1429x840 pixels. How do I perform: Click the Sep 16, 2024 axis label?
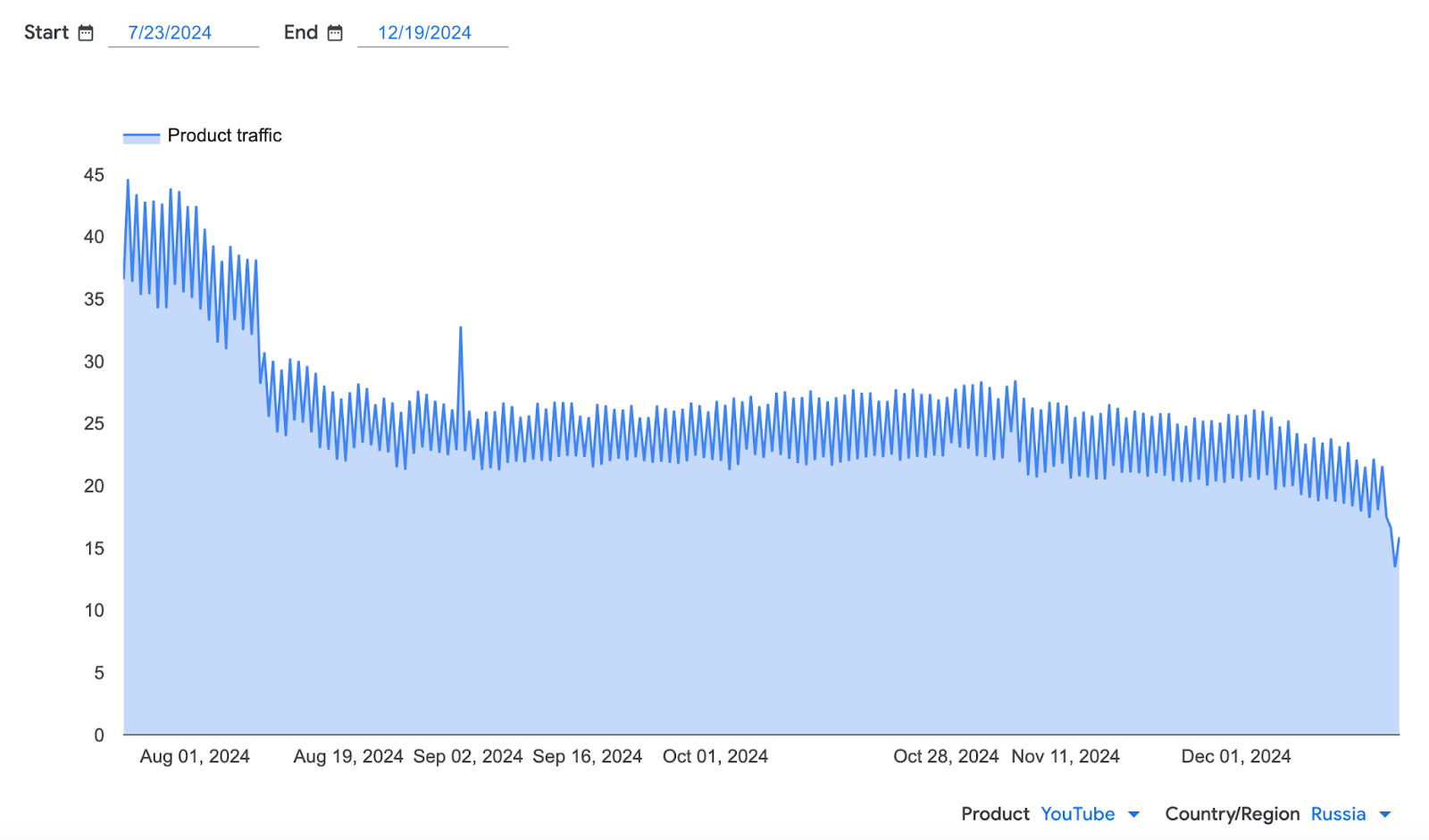coord(587,757)
